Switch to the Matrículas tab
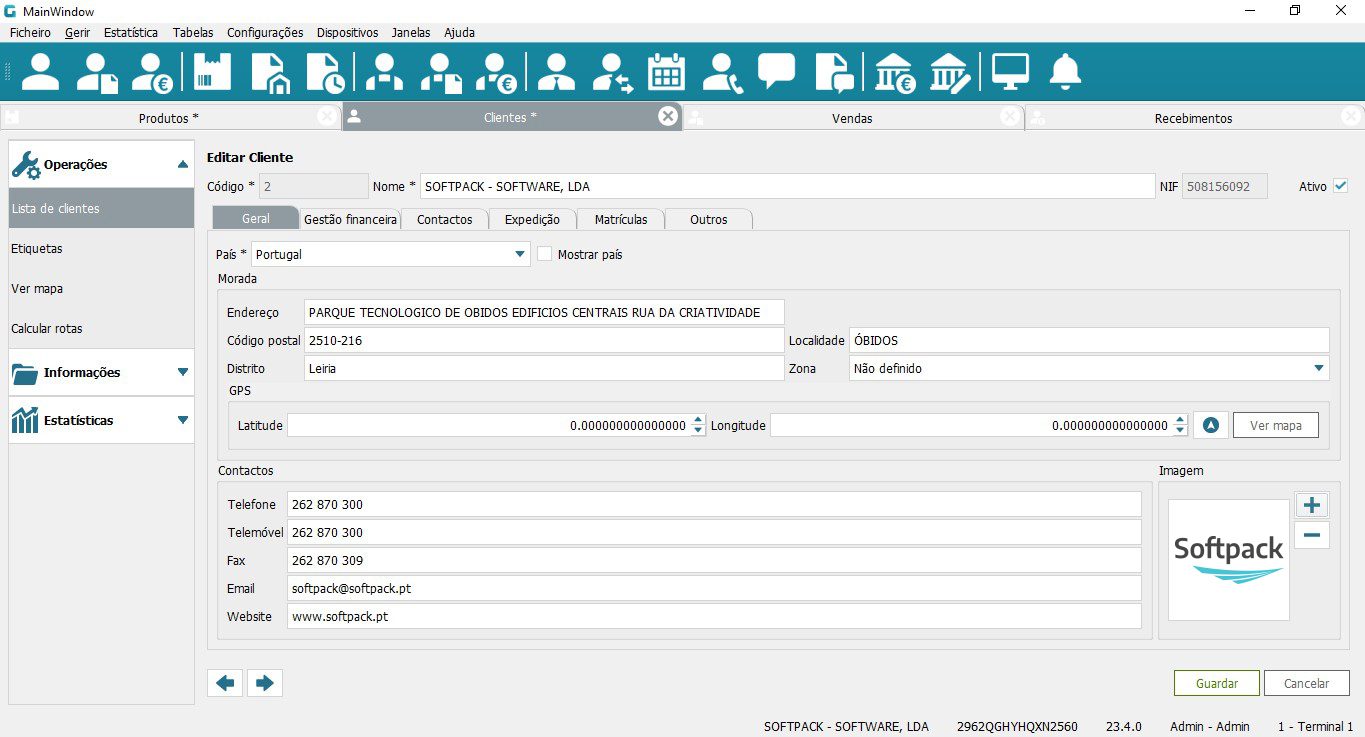Screen dimensions: 1365x737 click(621, 219)
